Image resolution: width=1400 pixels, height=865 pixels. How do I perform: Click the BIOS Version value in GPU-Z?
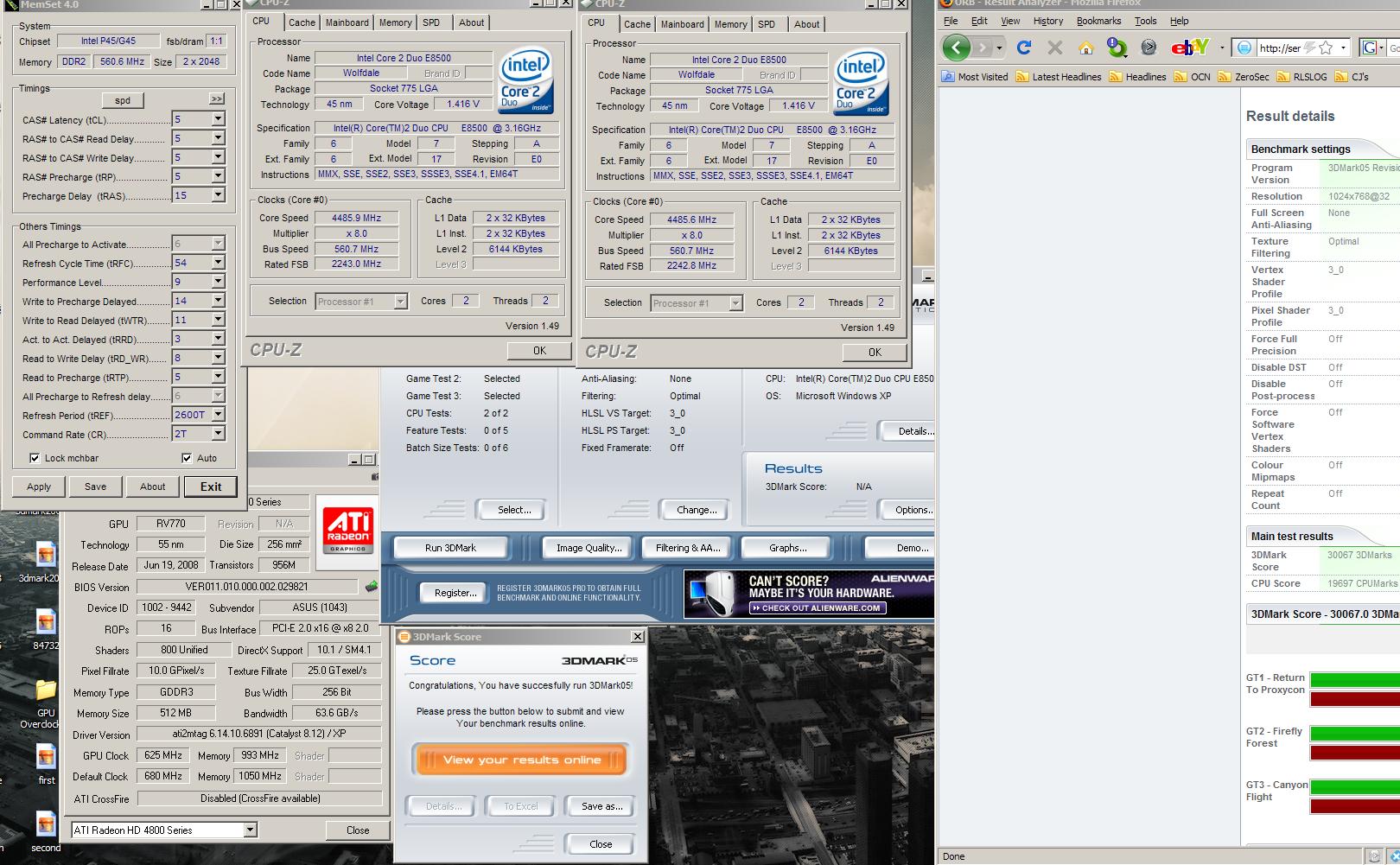pos(248,587)
